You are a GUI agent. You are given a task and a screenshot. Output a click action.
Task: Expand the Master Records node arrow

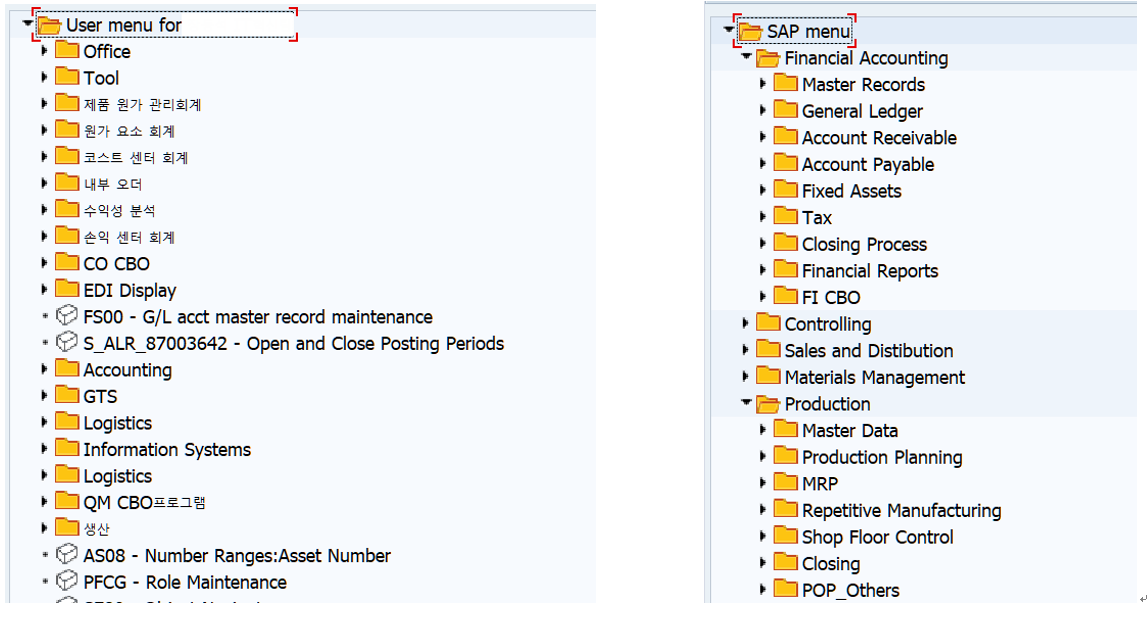point(763,83)
